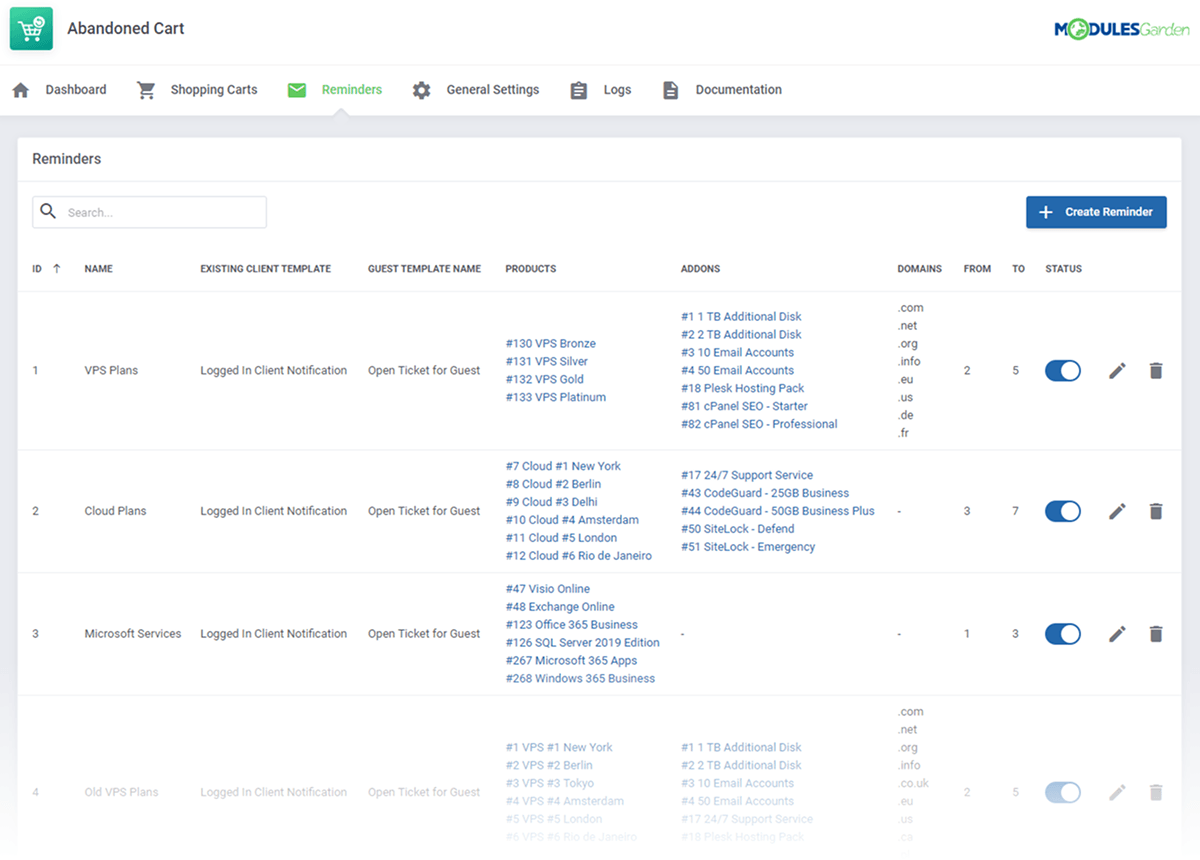Viewport: 1200px width, 860px height.
Task: Sort by the FROM column header
Action: click(x=977, y=269)
